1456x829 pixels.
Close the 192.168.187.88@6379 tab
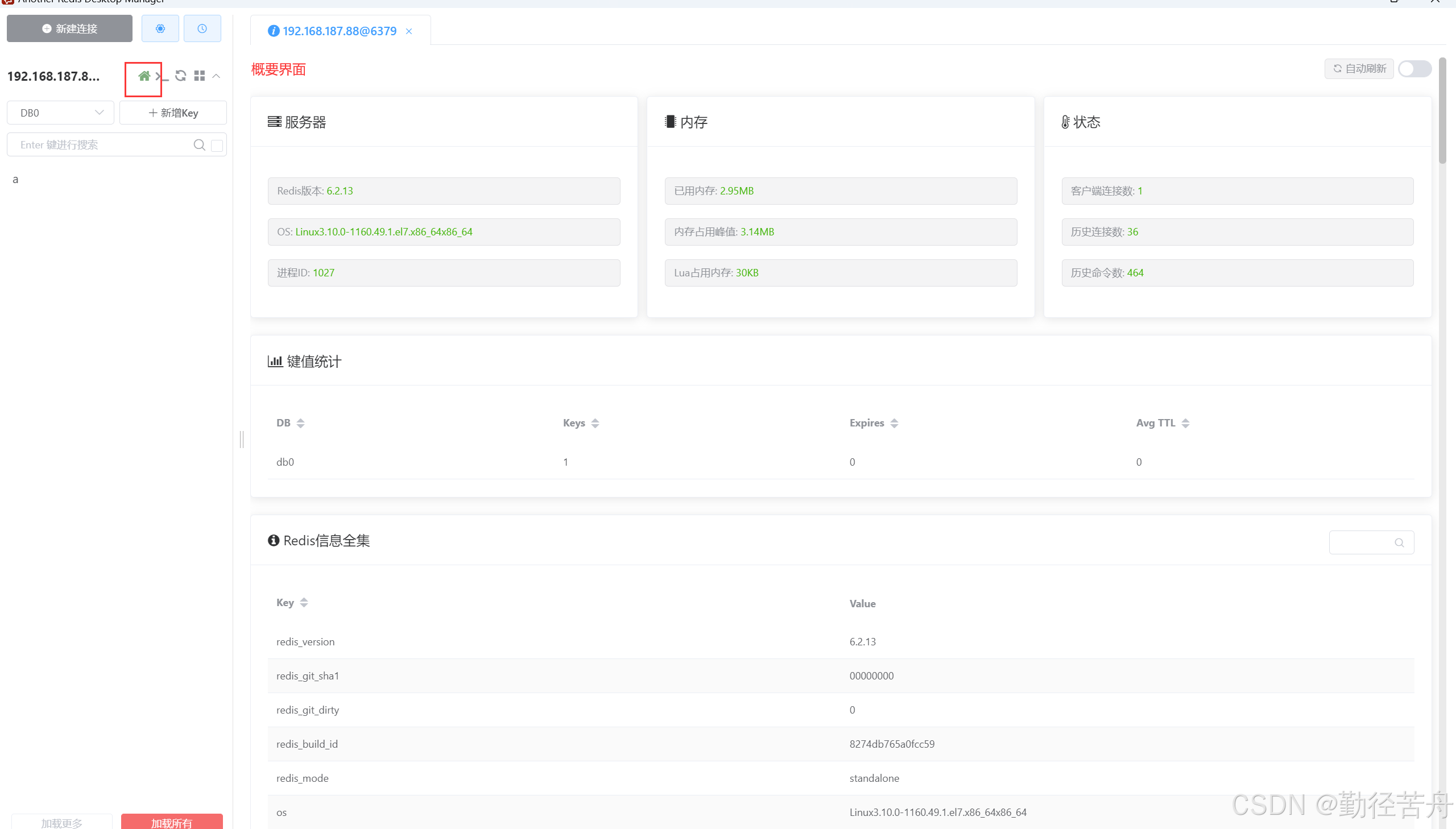(409, 31)
